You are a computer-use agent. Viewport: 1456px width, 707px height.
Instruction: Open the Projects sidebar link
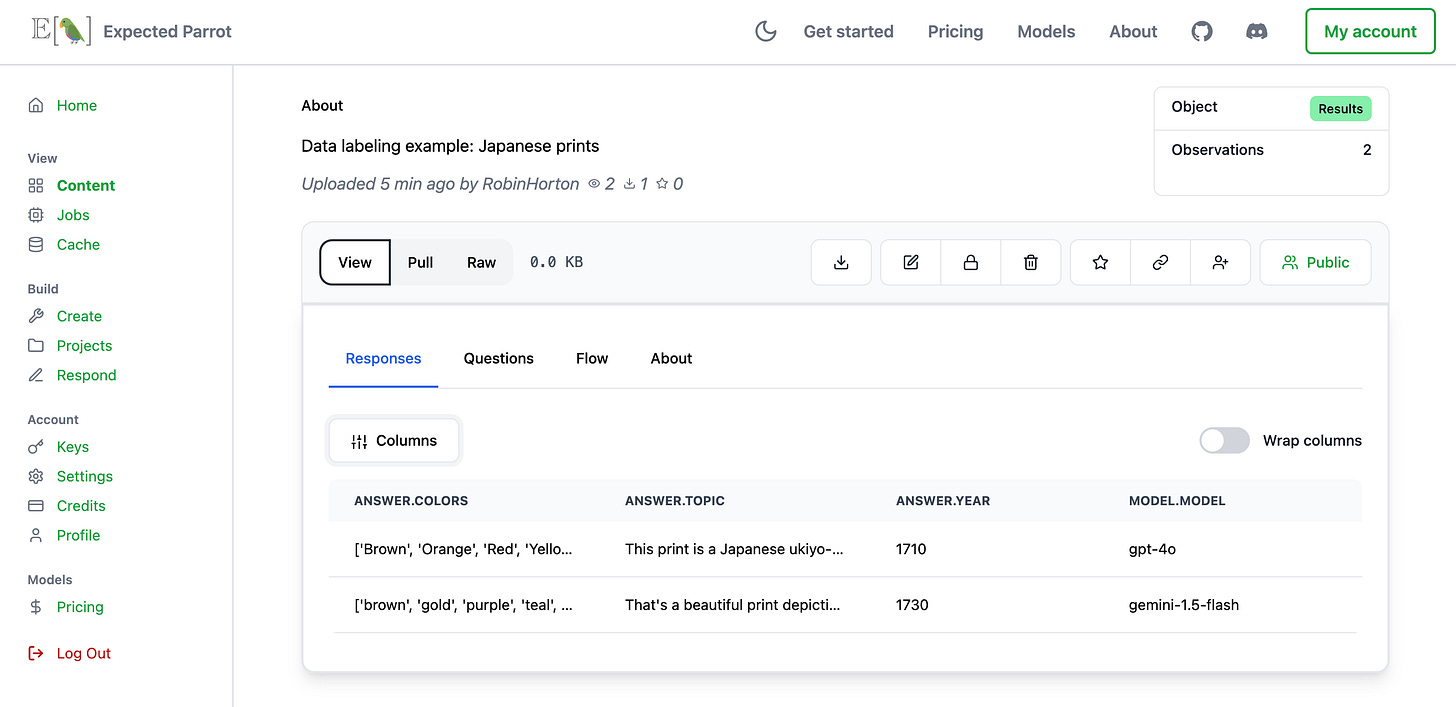point(84,345)
